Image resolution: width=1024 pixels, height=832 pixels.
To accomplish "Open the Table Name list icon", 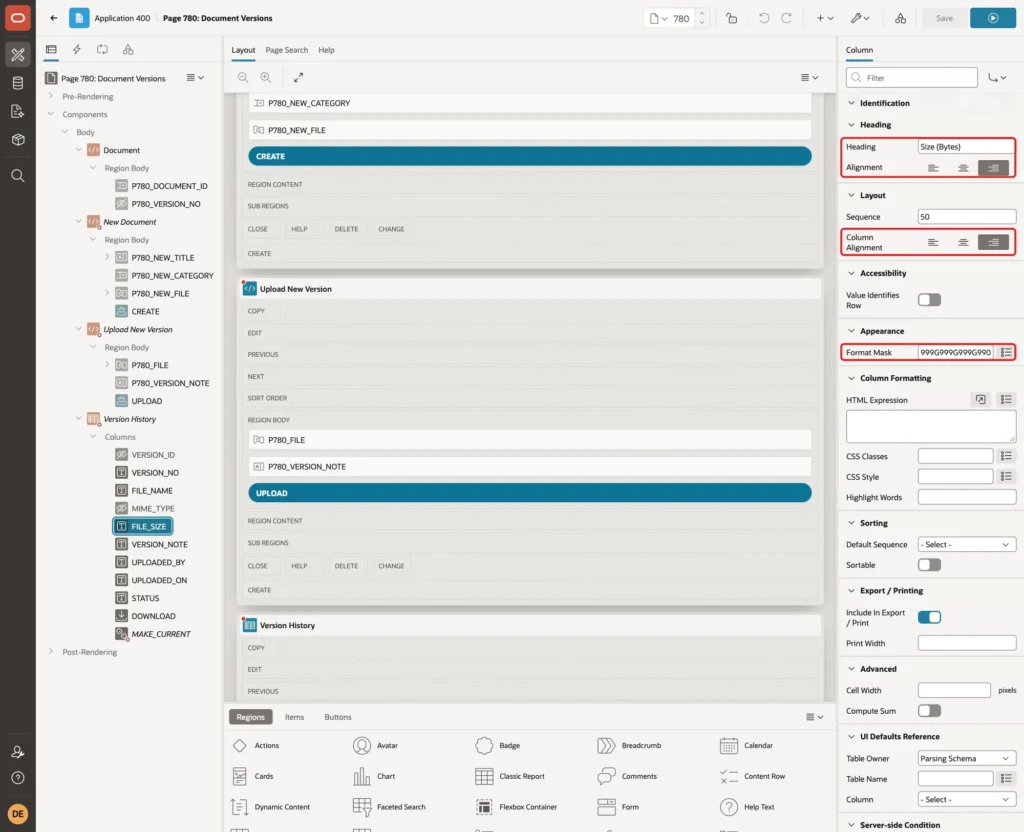I will (x=1006, y=778).
